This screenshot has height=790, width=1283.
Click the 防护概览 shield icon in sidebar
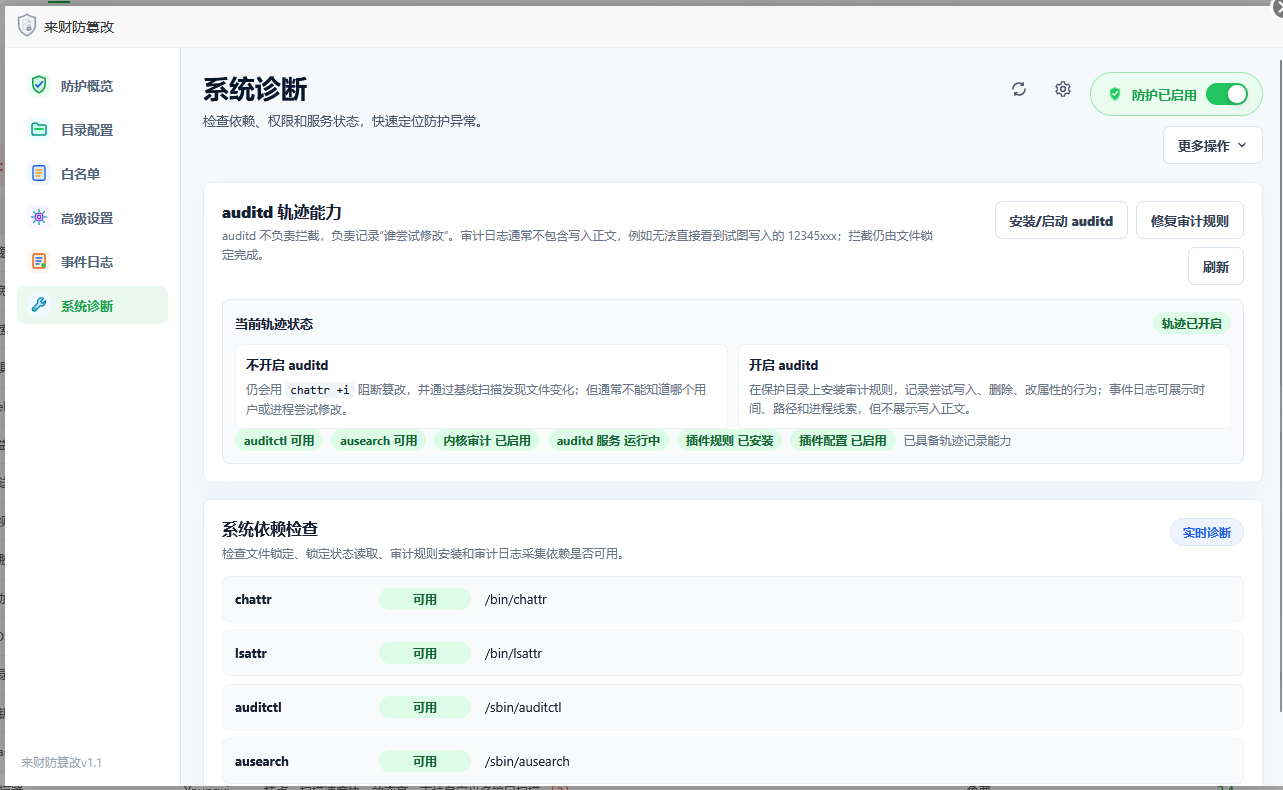pos(39,85)
